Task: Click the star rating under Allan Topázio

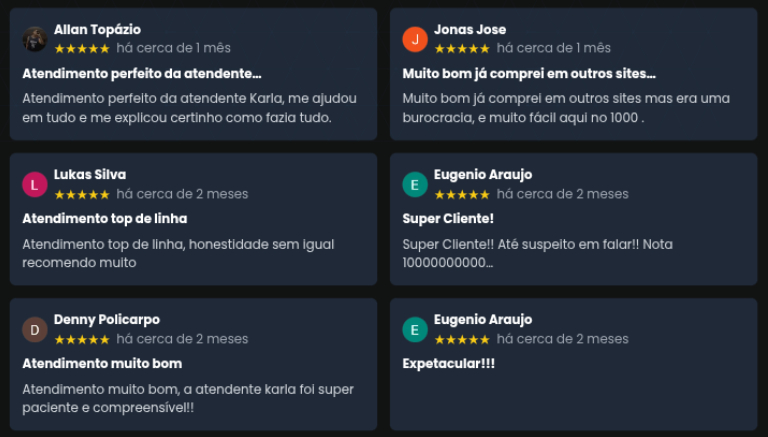Action: pos(82,48)
